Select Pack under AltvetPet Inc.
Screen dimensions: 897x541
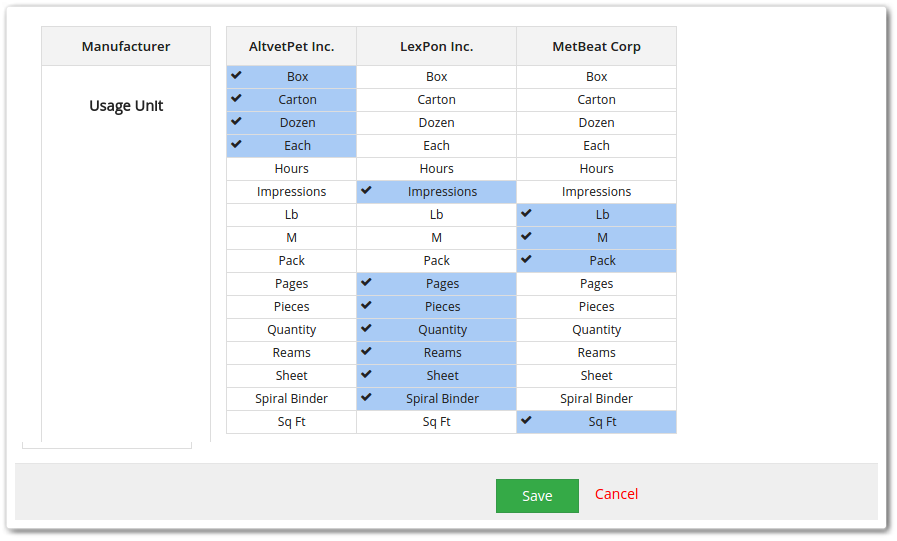[291, 261]
